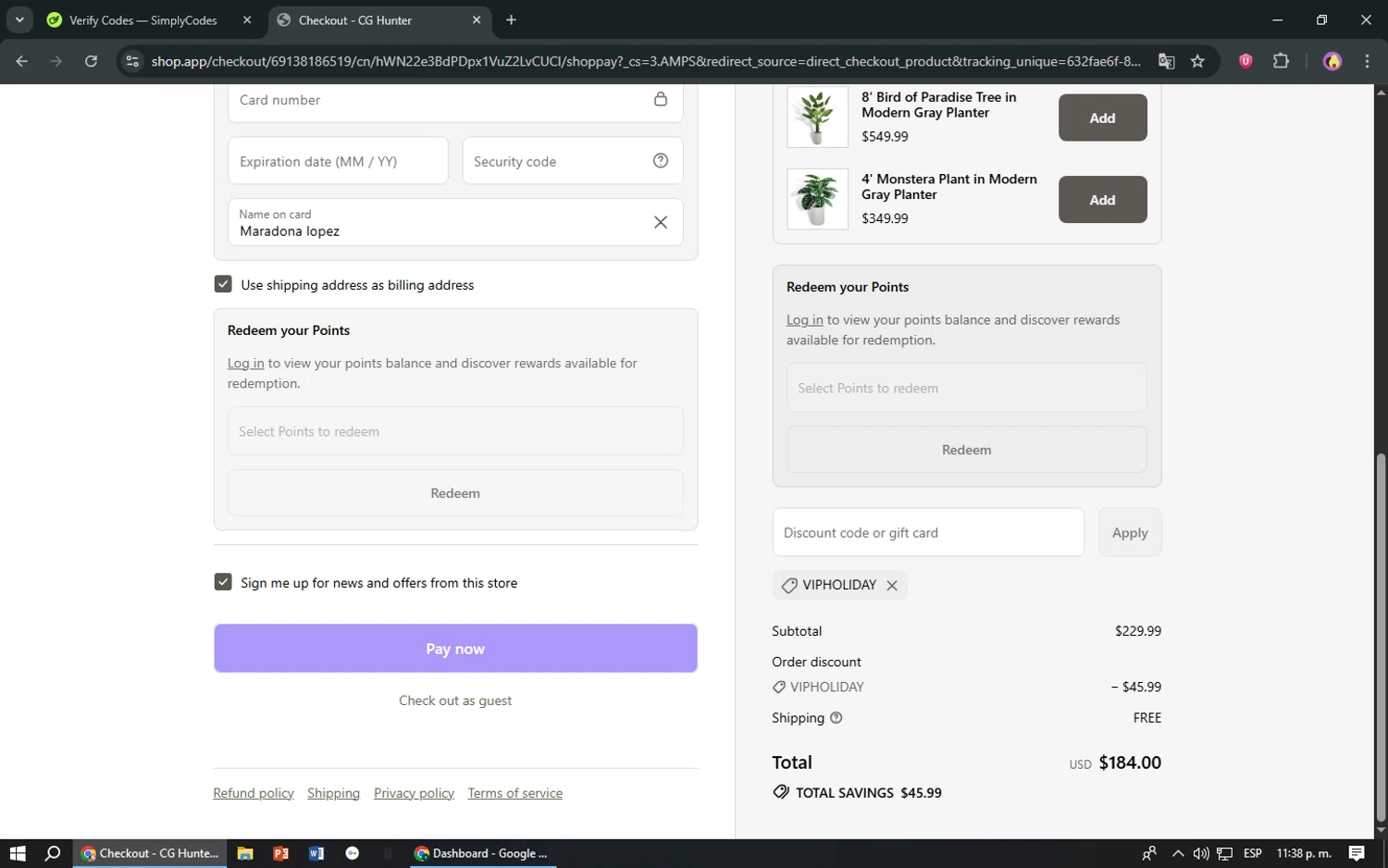Click Log in under payment Redeem your Points
This screenshot has width=1388, height=868.
click(x=245, y=364)
